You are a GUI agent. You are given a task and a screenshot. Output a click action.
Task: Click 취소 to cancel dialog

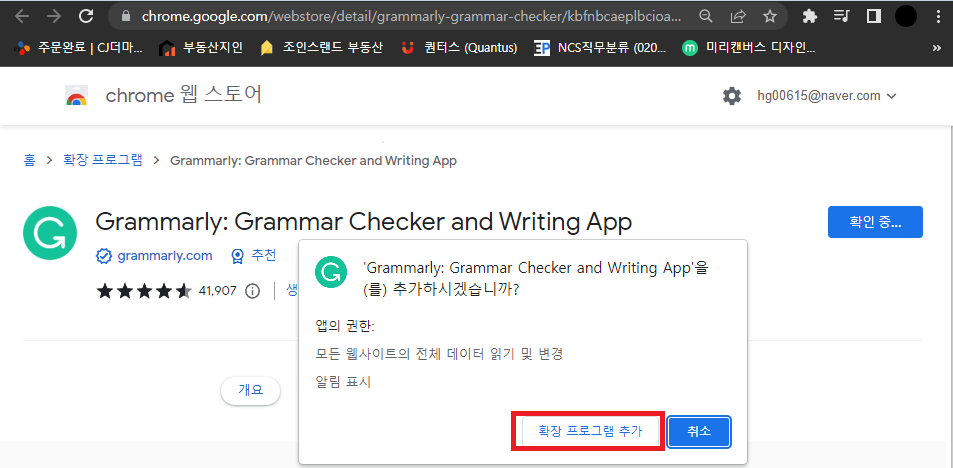pyautogui.click(x=699, y=432)
